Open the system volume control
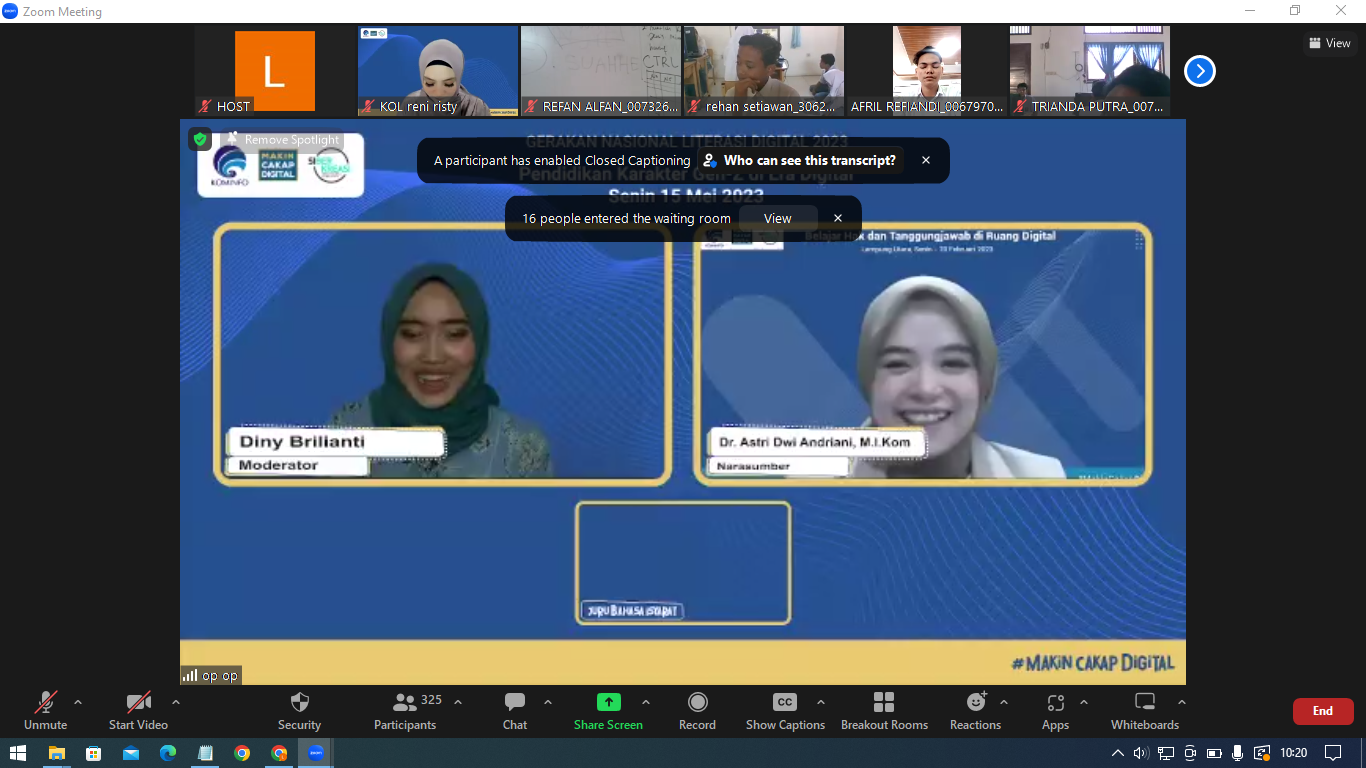The image size is (1366, 768). pos(1141,753)
